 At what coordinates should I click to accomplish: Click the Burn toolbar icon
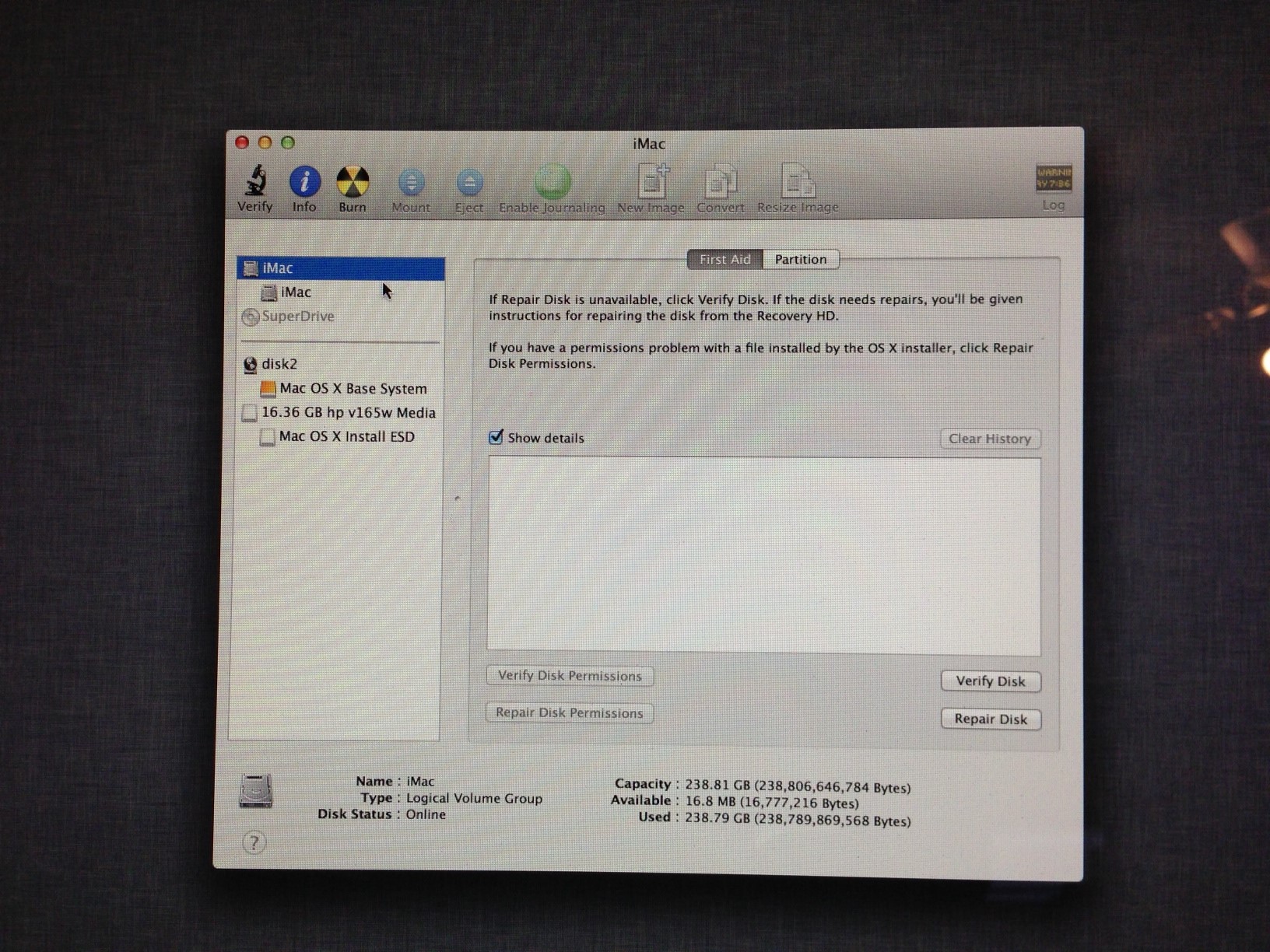pos(353,181)
